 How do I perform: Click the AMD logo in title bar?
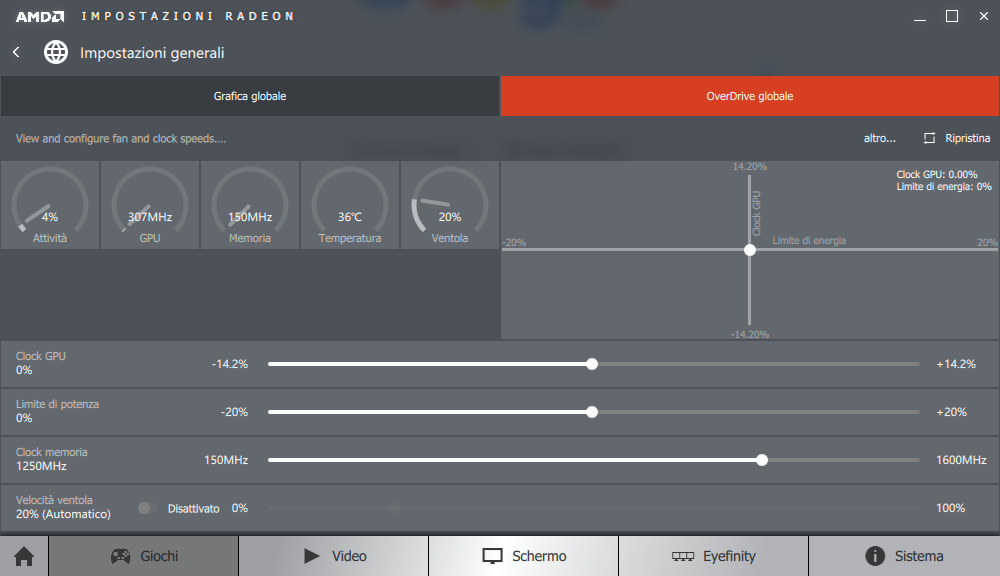click(40, 17)
